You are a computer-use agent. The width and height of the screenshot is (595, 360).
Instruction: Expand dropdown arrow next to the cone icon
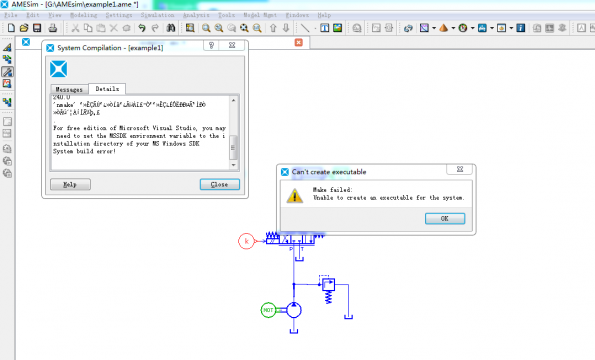(453, 28)
